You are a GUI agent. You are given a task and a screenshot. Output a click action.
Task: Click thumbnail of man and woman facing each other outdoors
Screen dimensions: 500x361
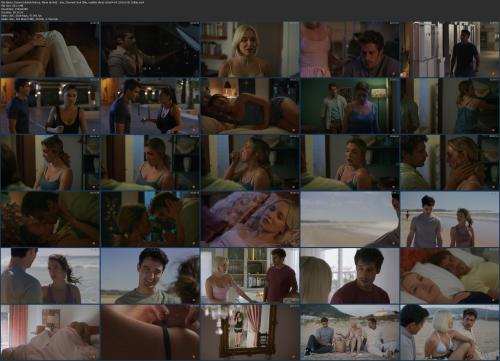[x=150, y=106]
